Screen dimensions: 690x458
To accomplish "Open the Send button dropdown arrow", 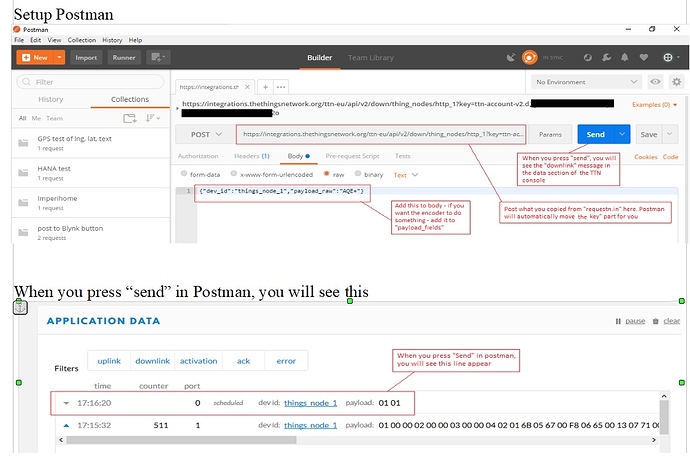I will [x=622, y=135].
